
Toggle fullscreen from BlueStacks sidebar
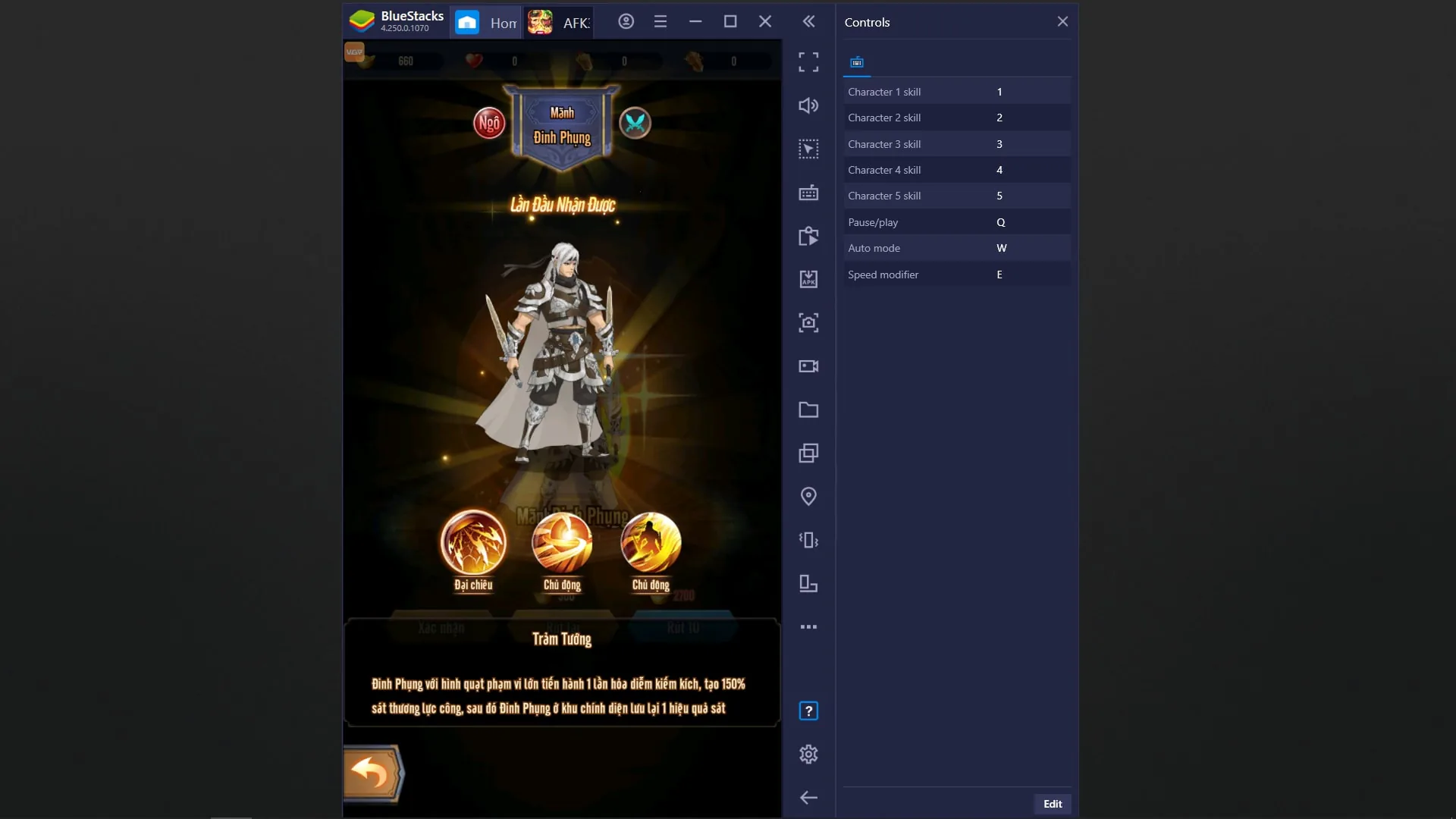(x=808, y=62)
